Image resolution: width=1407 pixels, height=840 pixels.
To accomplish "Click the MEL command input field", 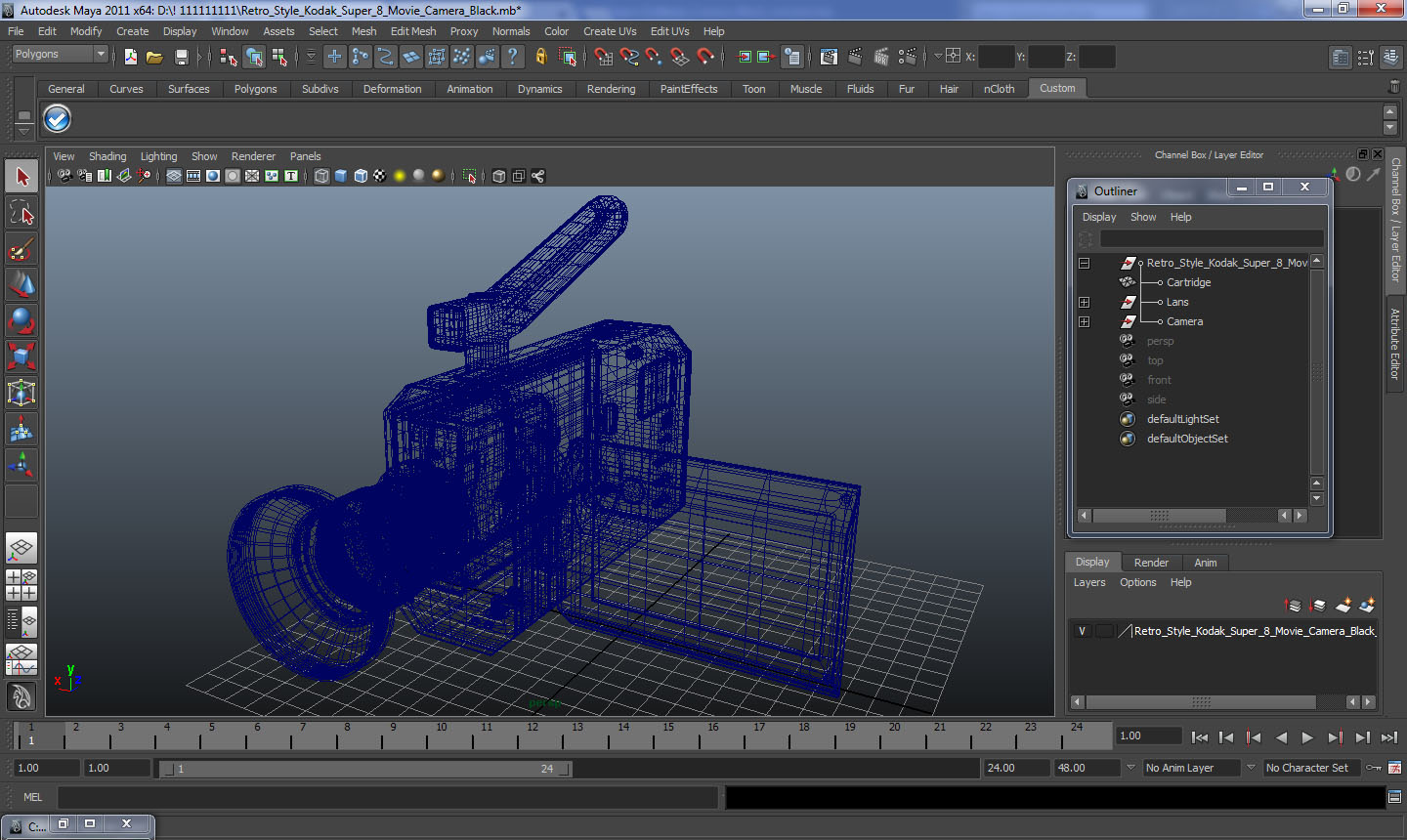I will 387,797.
